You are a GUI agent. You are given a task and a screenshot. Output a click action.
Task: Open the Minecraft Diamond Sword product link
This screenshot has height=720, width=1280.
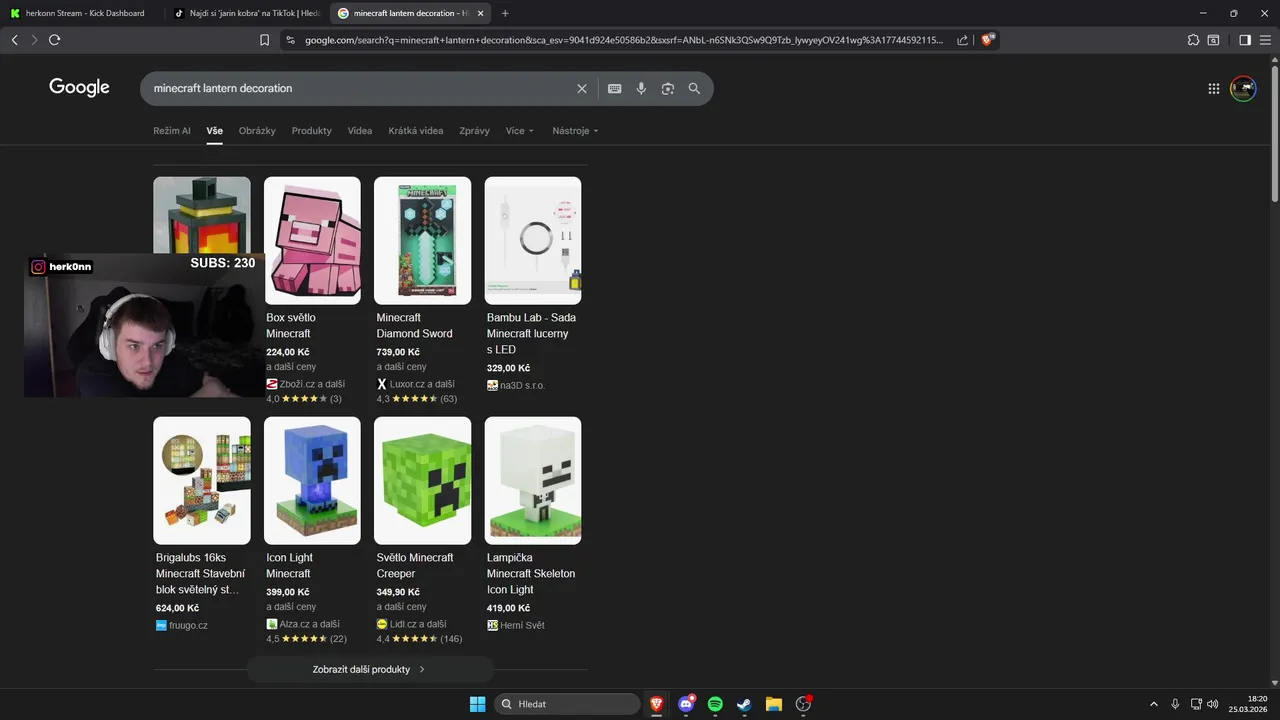coord(415,326)
